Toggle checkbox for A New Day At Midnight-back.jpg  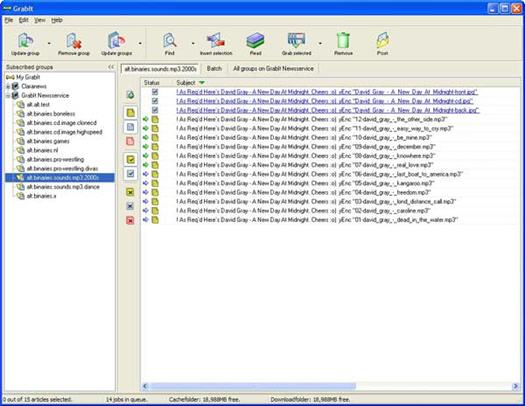tap(155, 110)
